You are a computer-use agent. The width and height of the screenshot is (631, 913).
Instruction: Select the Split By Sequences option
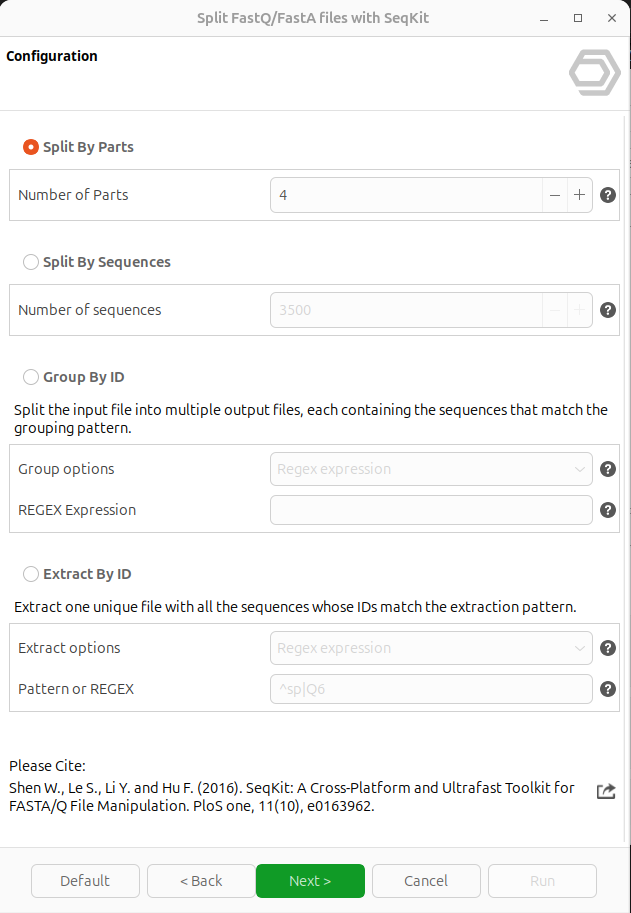point(31,262)
